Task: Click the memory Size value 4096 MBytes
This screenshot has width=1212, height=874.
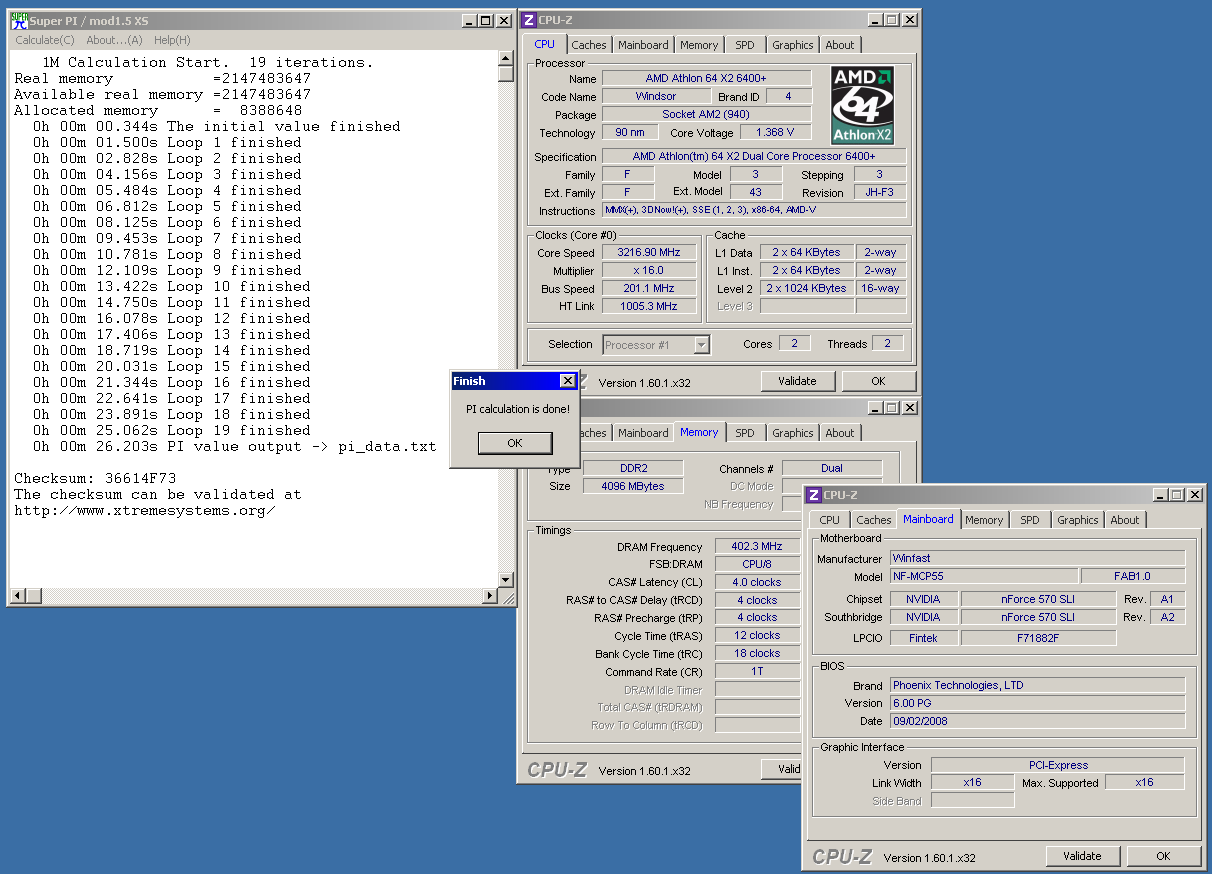Action: coord(634,486)
